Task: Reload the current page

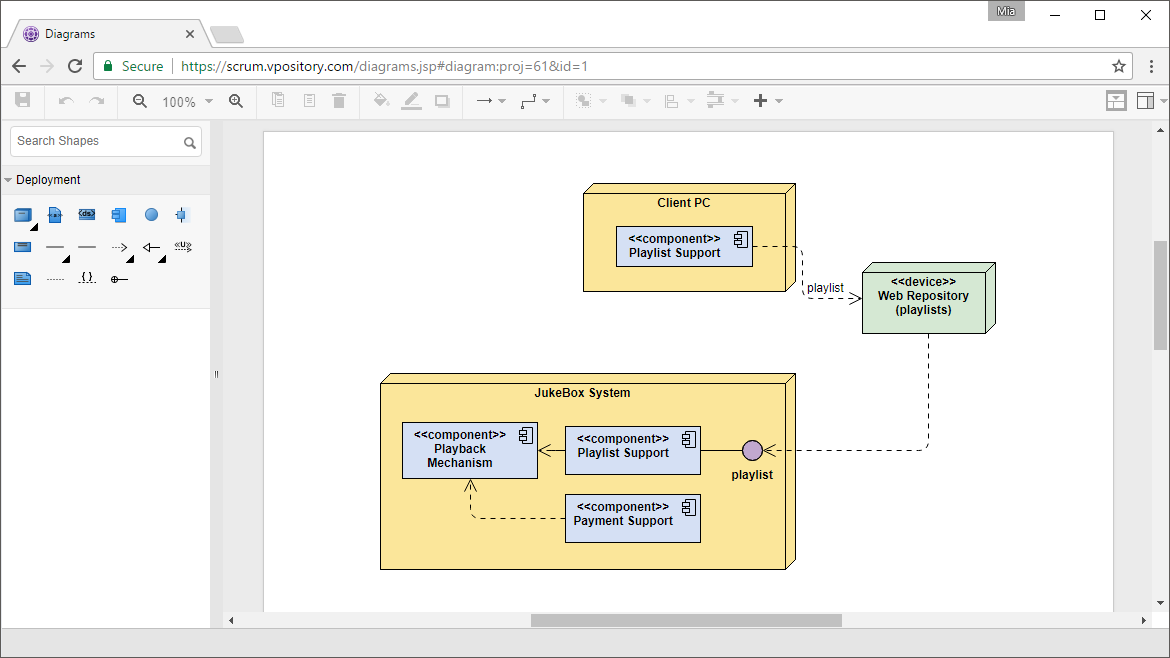Action: coord(75,66)
